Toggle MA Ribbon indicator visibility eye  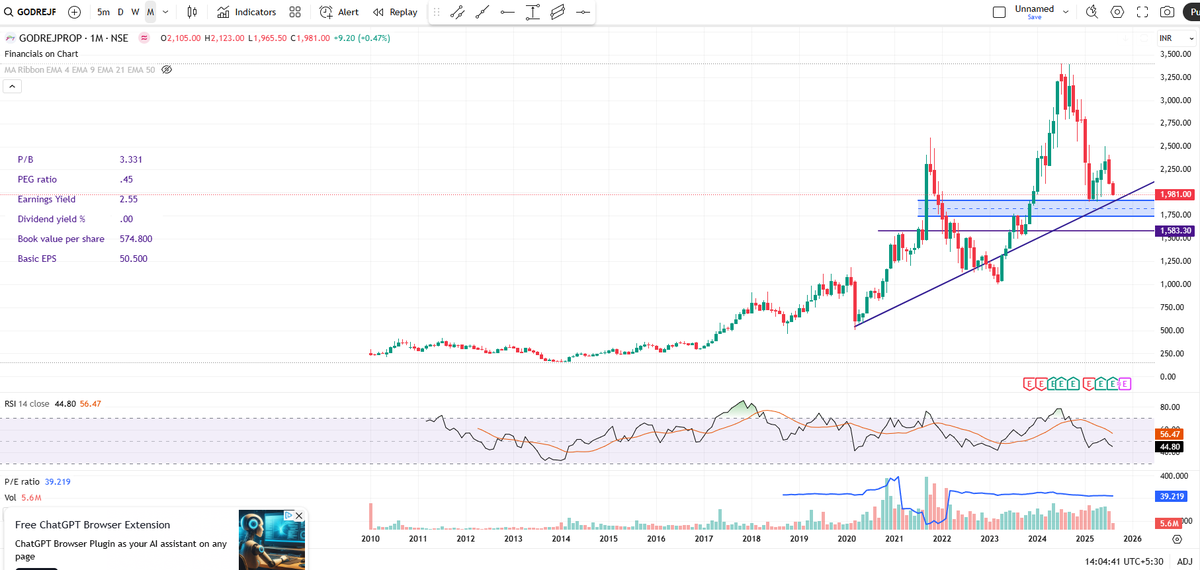[167, 70]
